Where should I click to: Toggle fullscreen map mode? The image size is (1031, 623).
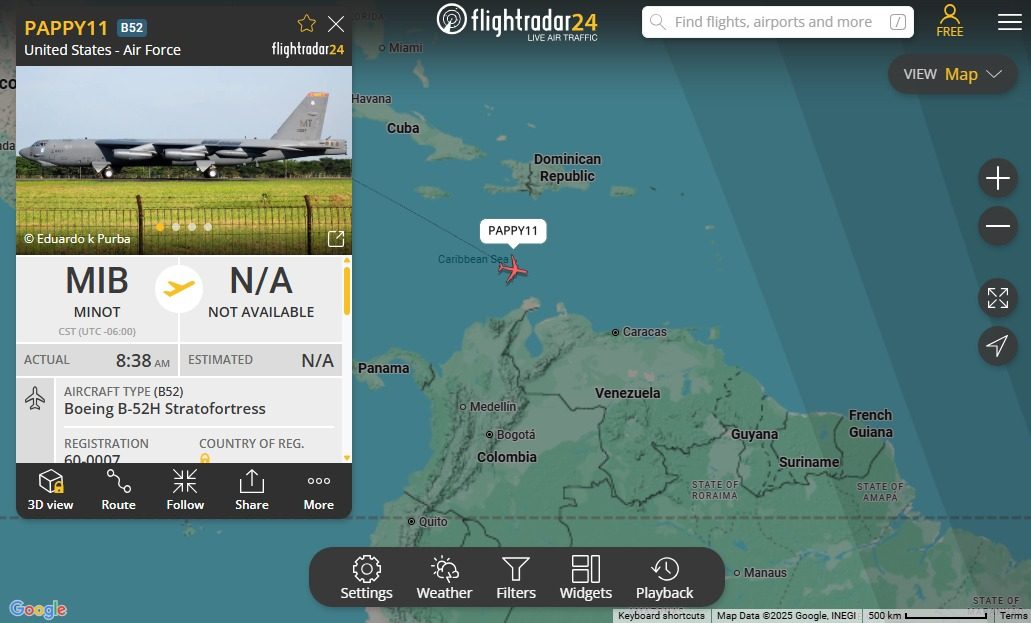[x=997, y=298]
